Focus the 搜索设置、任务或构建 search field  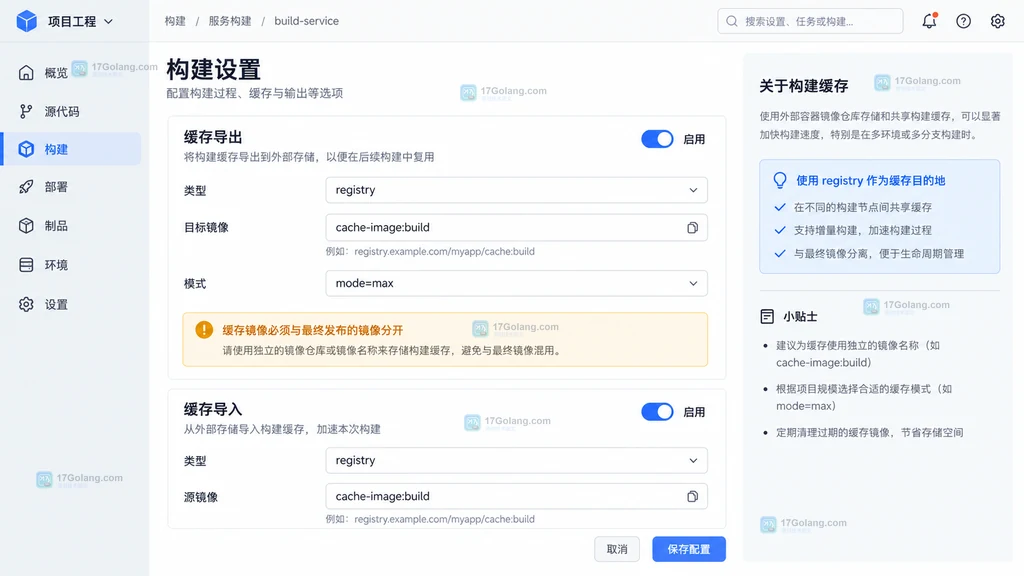(810, 22)
